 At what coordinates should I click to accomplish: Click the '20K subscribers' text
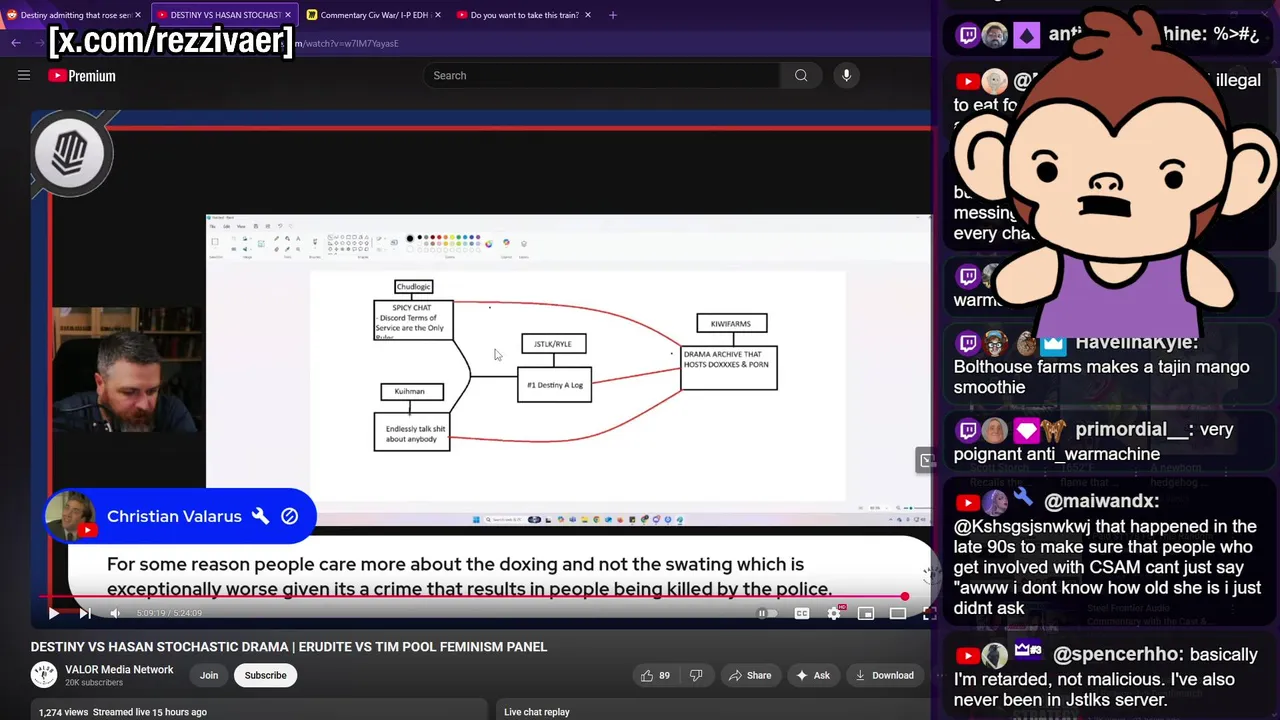tap(94, 683)
